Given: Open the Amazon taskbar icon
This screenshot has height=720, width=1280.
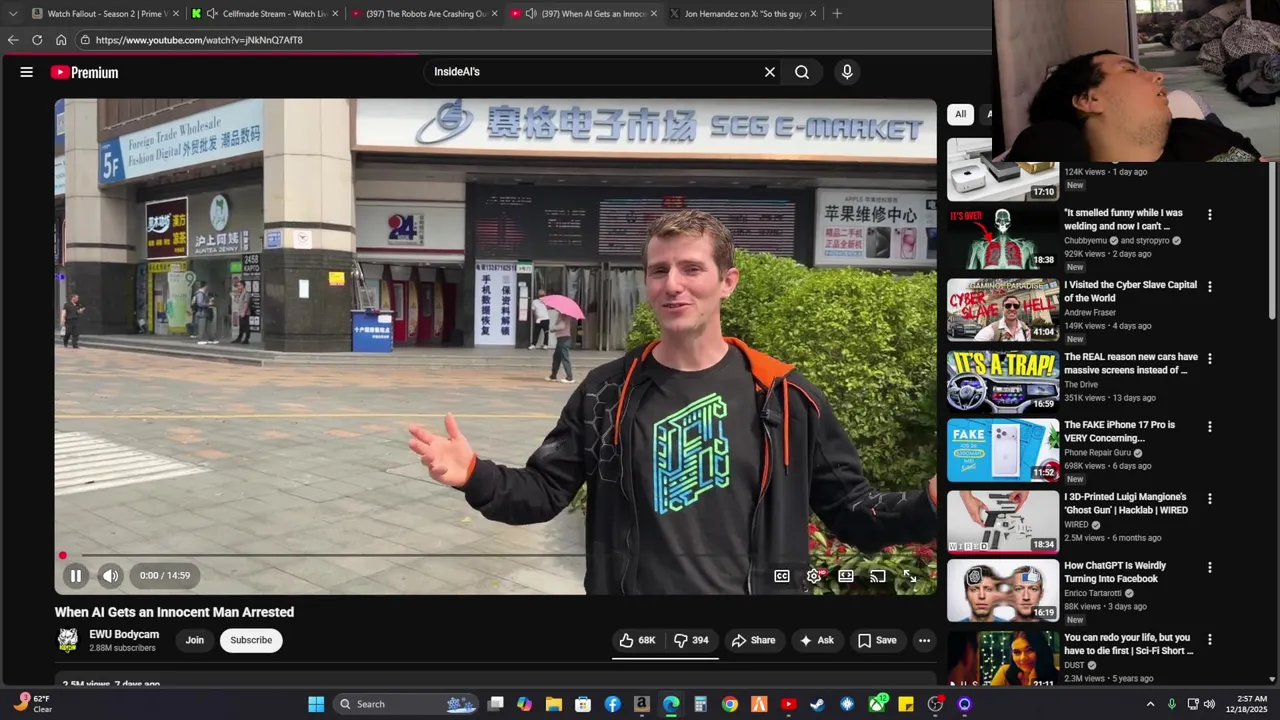Looking at the screenshot, I should [x=642, y=704].
